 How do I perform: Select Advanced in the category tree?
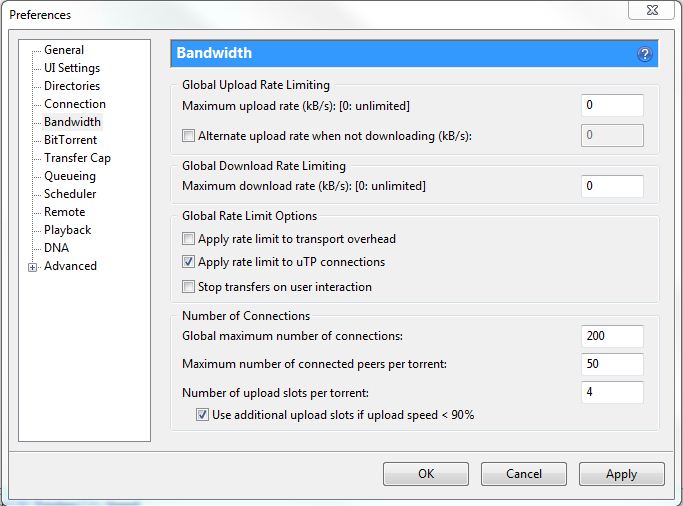point(70,266)
